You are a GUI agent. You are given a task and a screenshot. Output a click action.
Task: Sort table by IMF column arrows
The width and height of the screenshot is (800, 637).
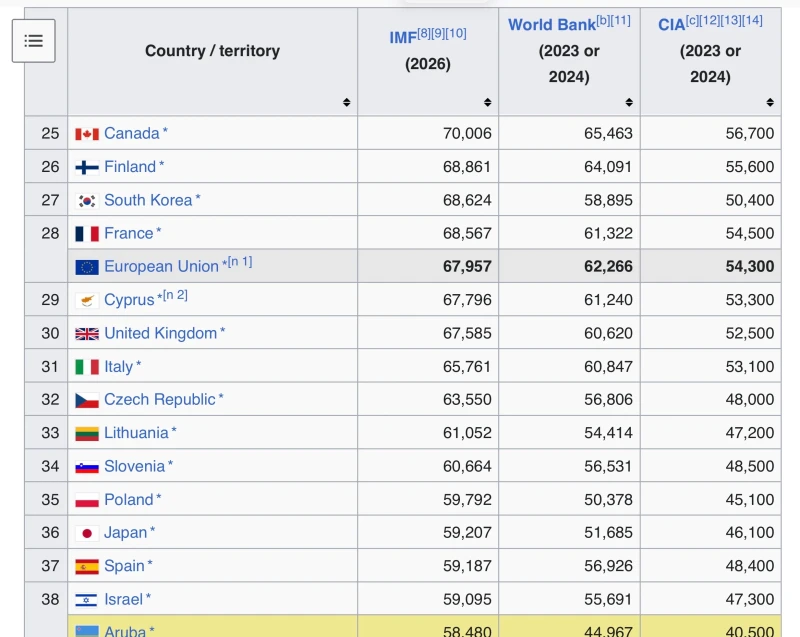point(488,103)
